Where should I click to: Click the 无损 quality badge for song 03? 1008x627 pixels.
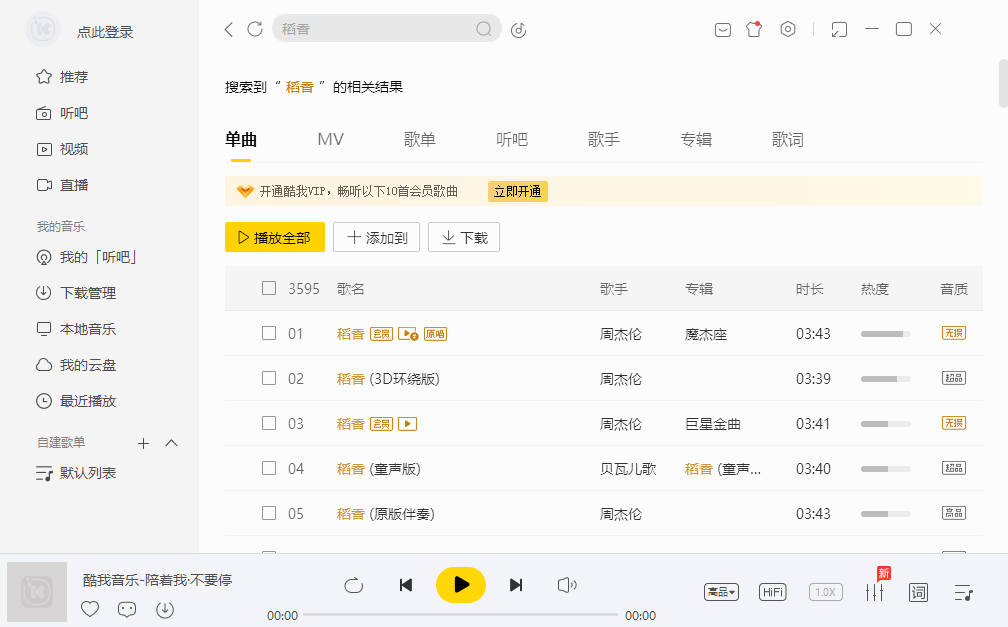(954, 423)
